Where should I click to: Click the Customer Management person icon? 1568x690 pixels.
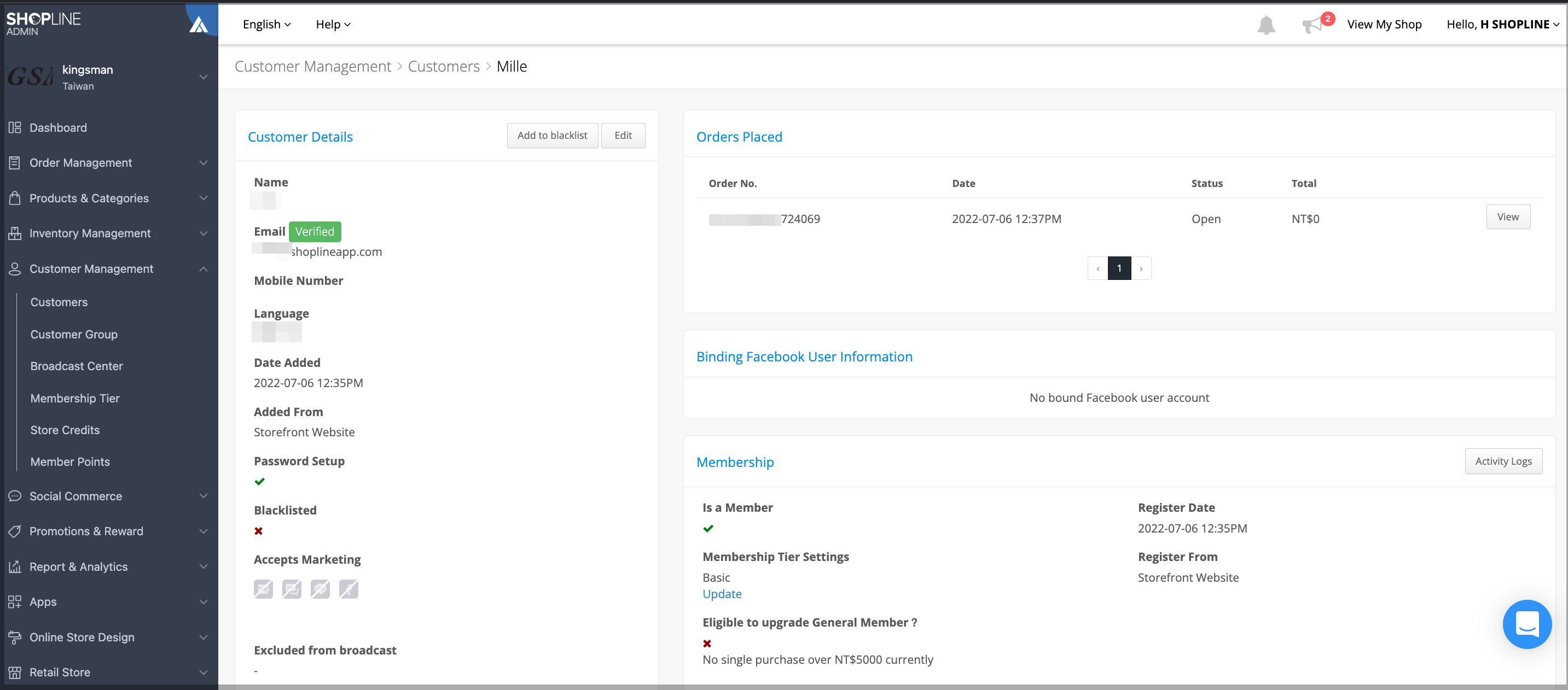click(x=15, y=269)
